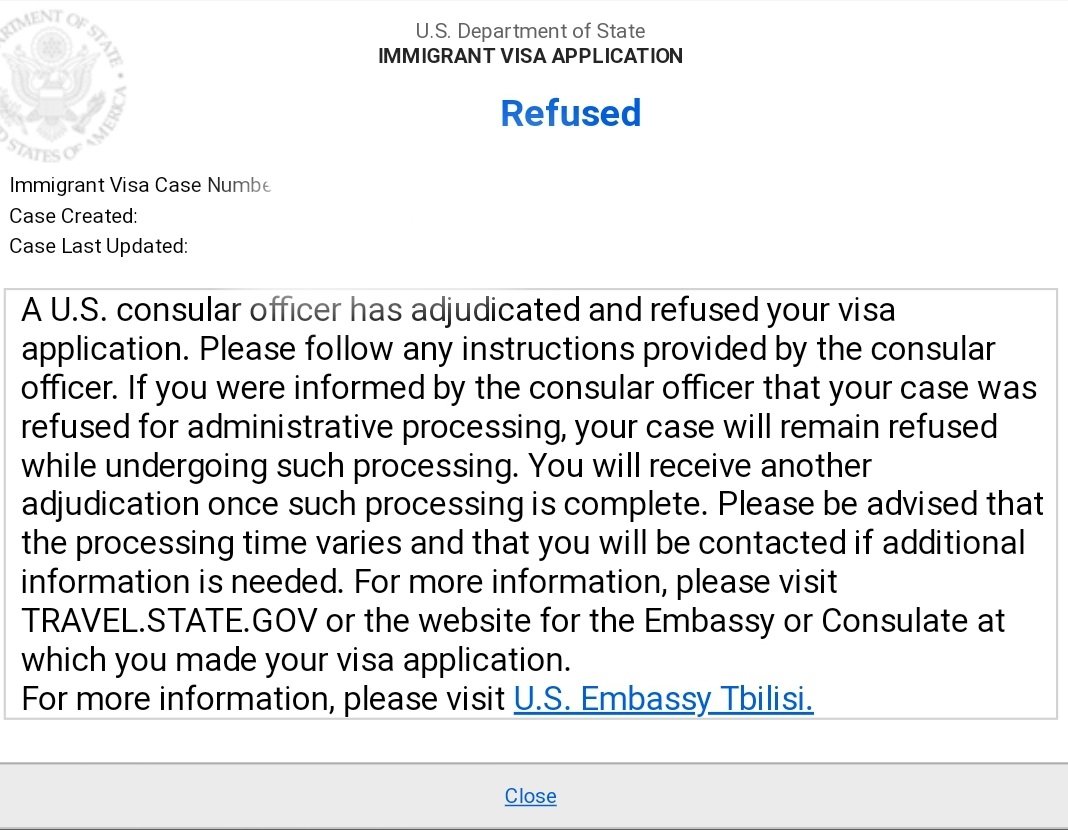The width and height of the screenshot is (1068, 830).
Task: Click the Immigrant Visa Case Number label
Action: coord(140,185)
